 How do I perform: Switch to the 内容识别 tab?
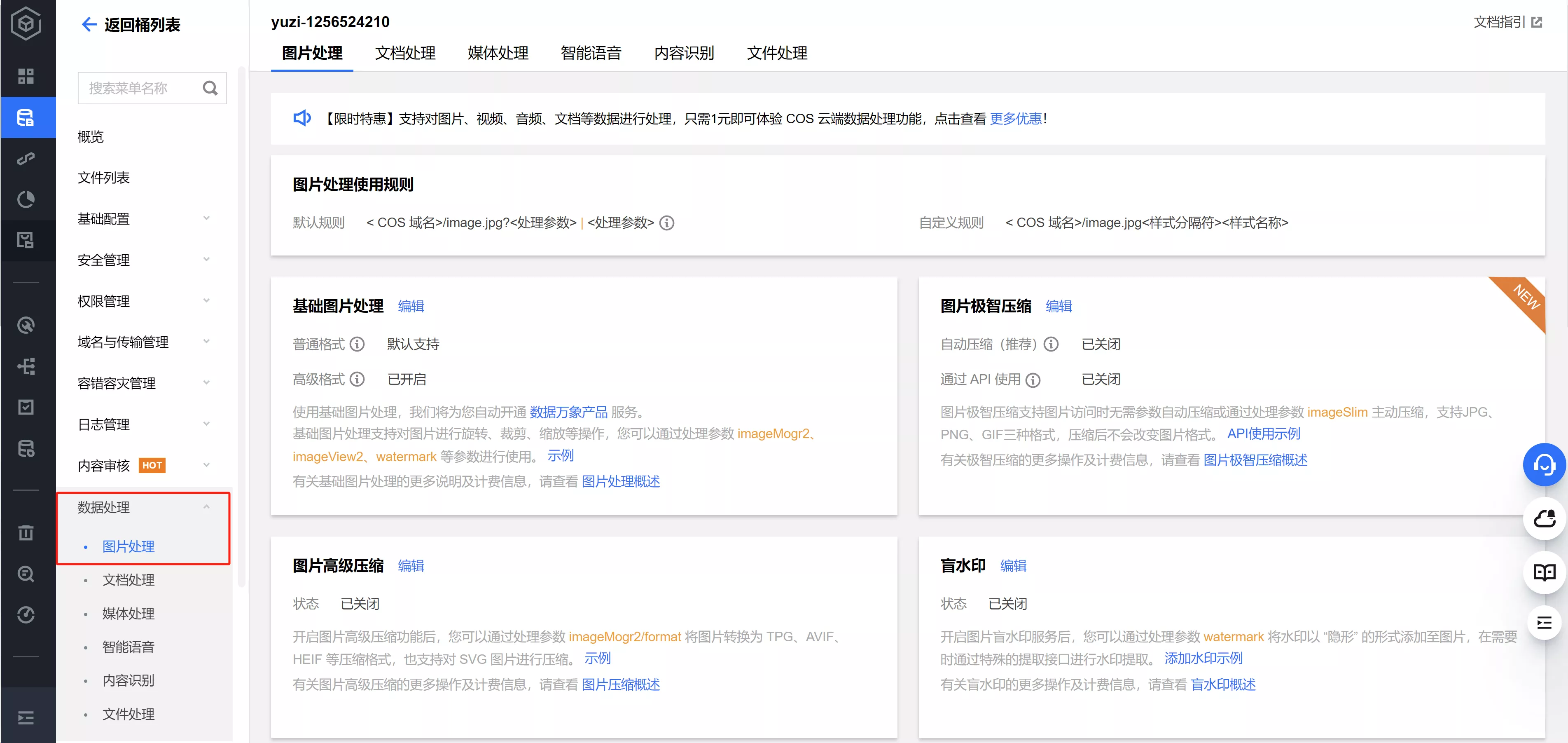[x=684, y=53]
